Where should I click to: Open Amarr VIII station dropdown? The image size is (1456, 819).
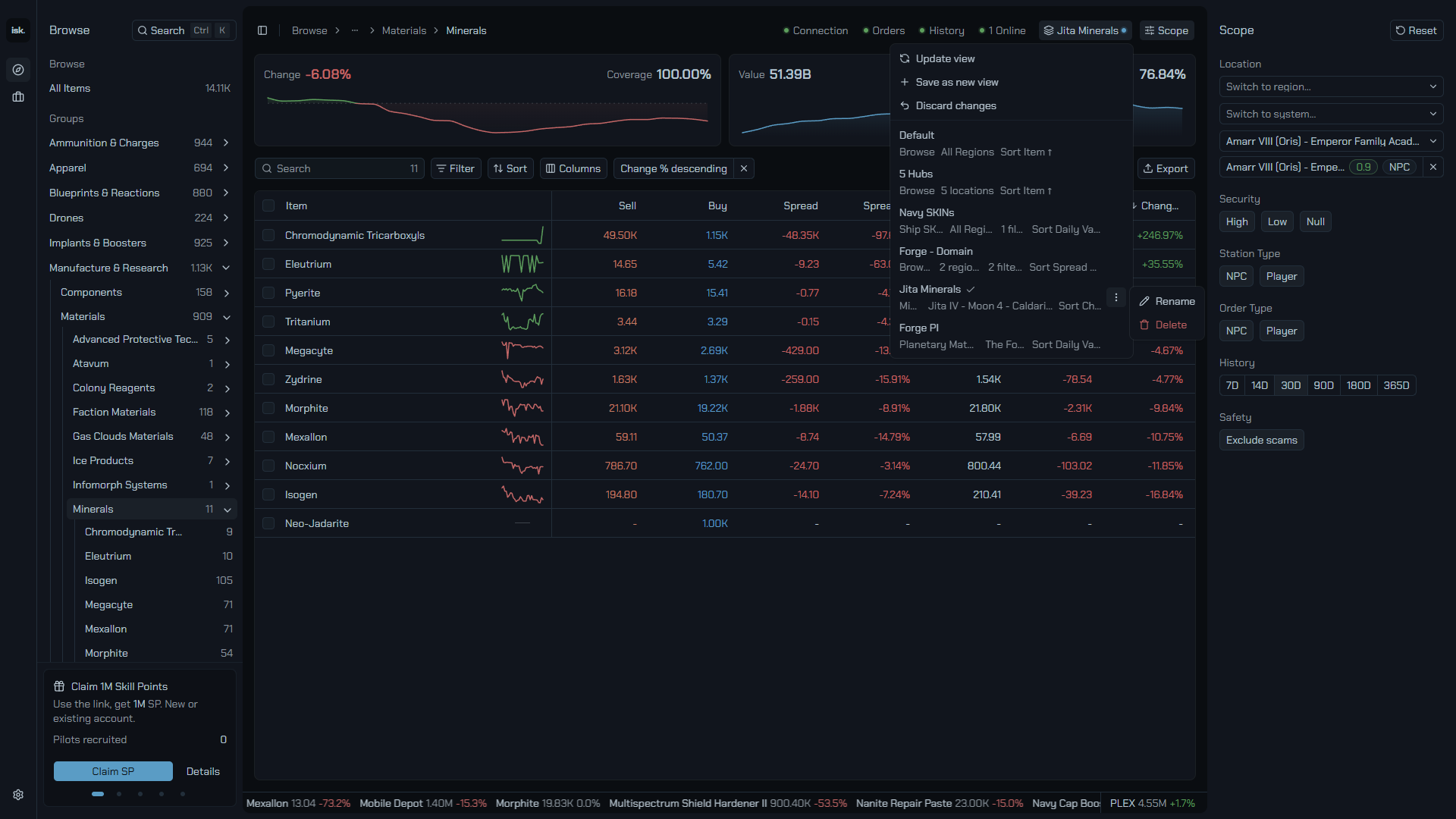[1331, 141]
